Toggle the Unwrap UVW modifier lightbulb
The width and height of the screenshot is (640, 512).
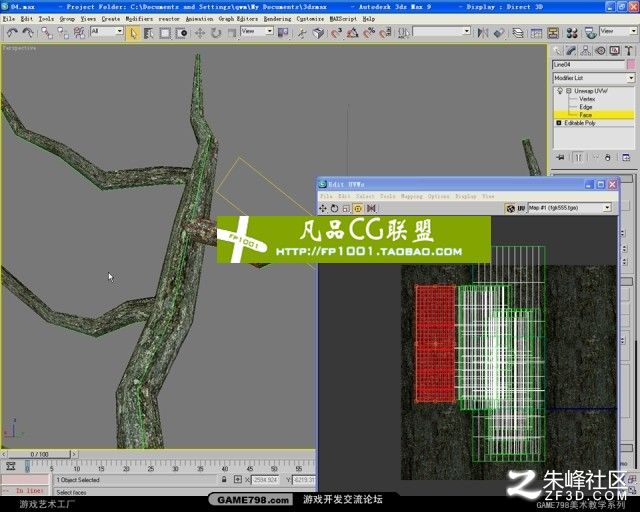pos(560,91)
